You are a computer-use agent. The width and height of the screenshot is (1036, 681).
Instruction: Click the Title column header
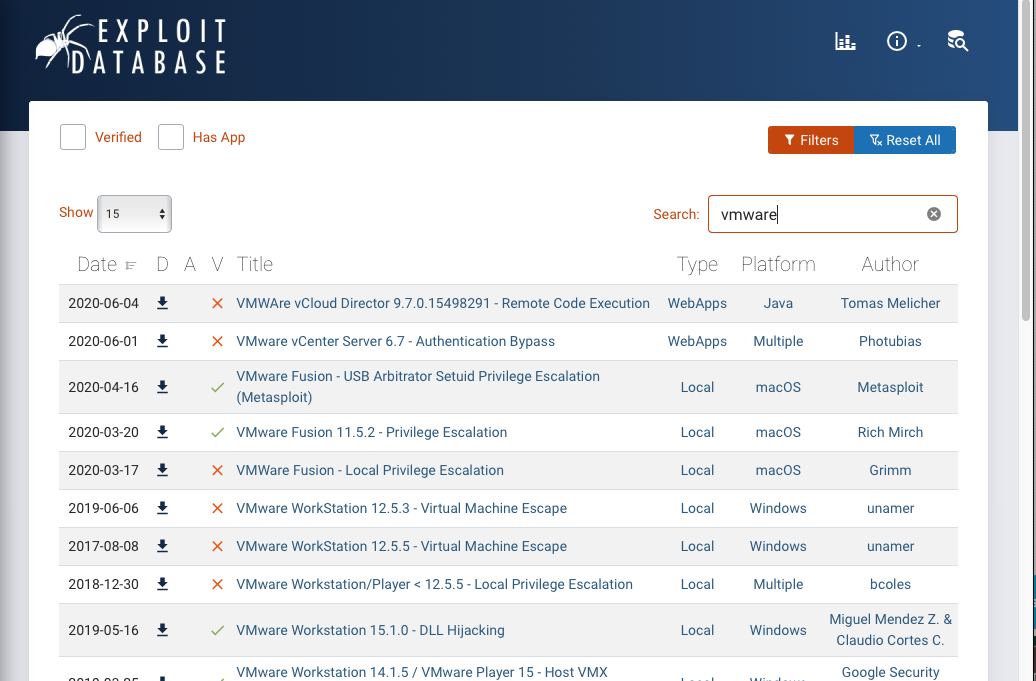(254, 264)
